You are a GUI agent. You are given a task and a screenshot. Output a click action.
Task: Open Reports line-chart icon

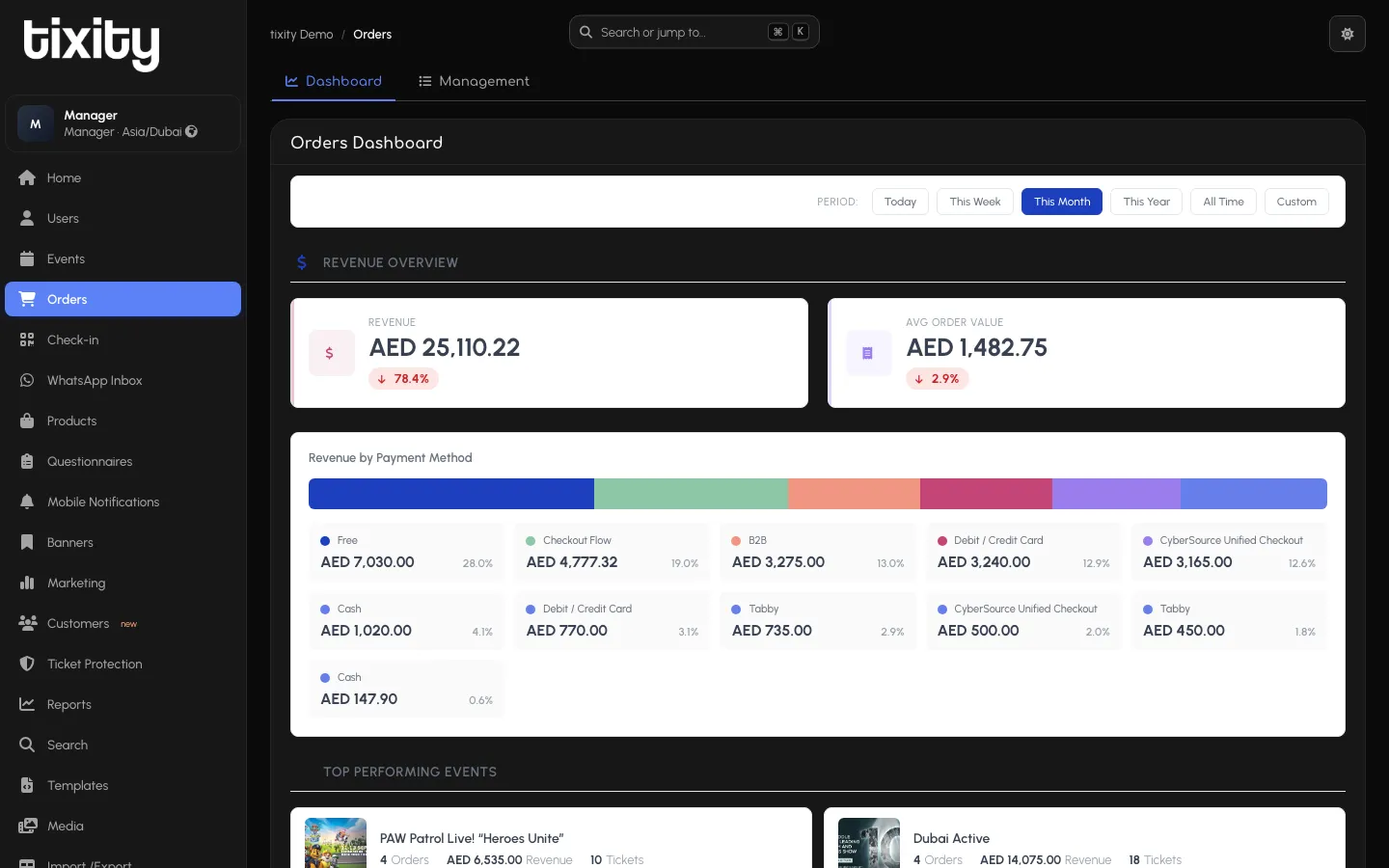tap(27, 704)
